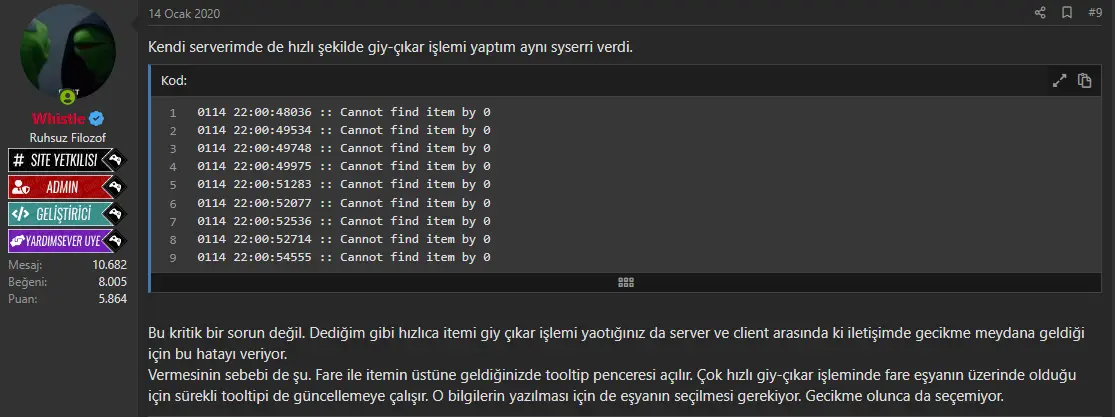Click code line with timestamp 22:00:54555
This screenshot has height=417, width=1115.
point(344,257)
